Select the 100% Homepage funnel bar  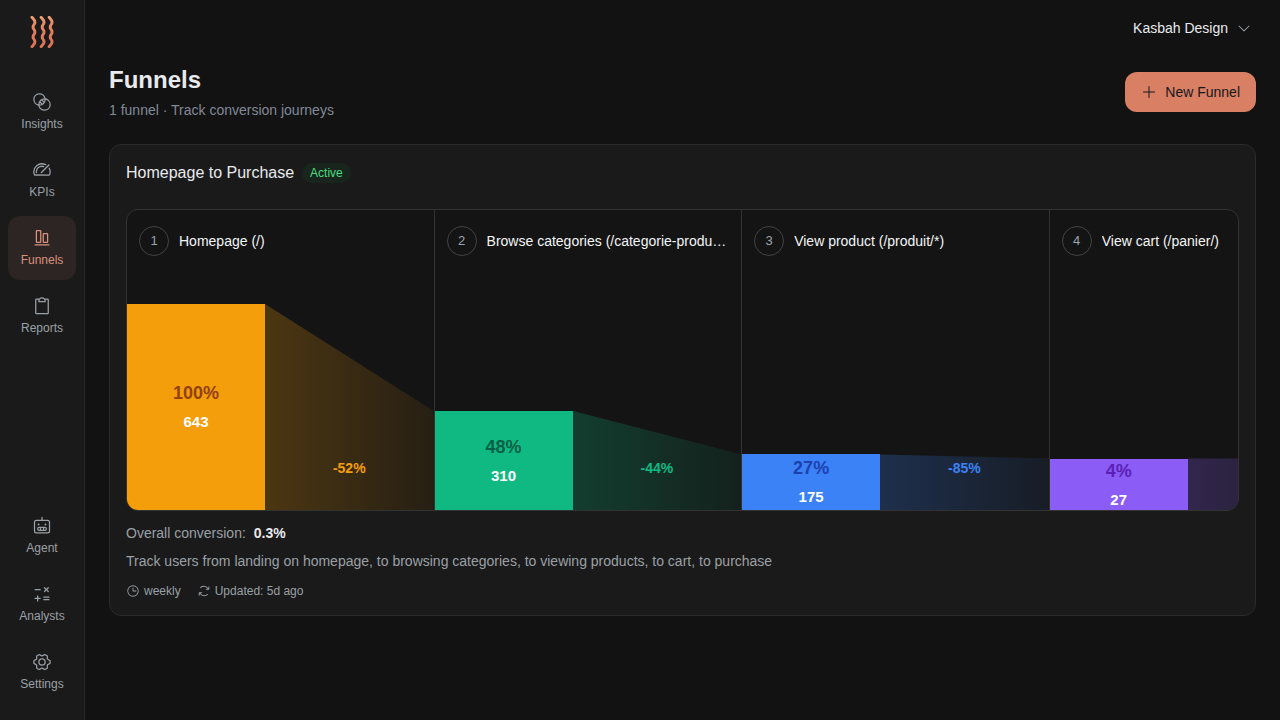195,407
